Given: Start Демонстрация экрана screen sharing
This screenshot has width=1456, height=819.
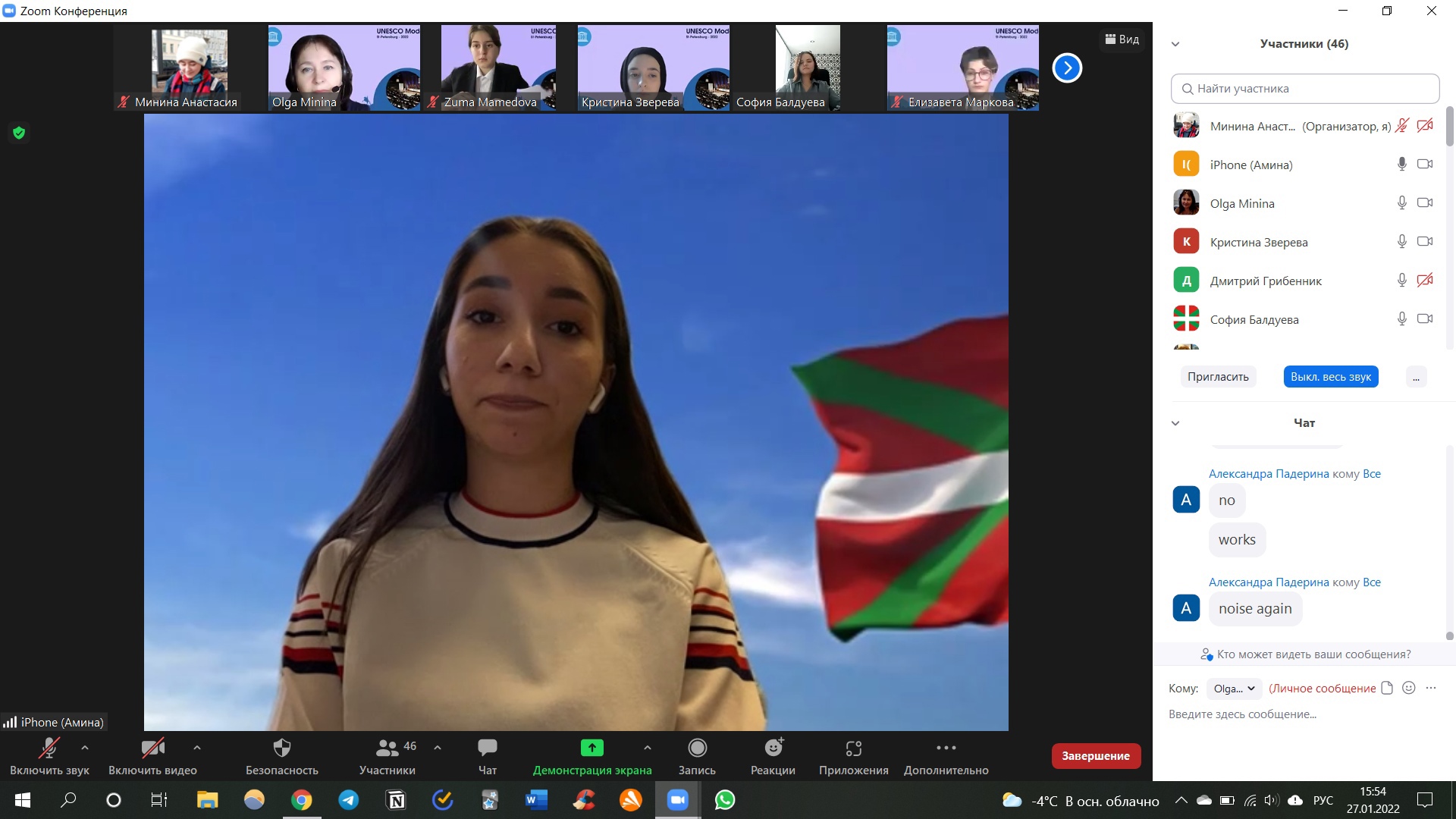Looking at the screenshot, I should tap(592, 756).
